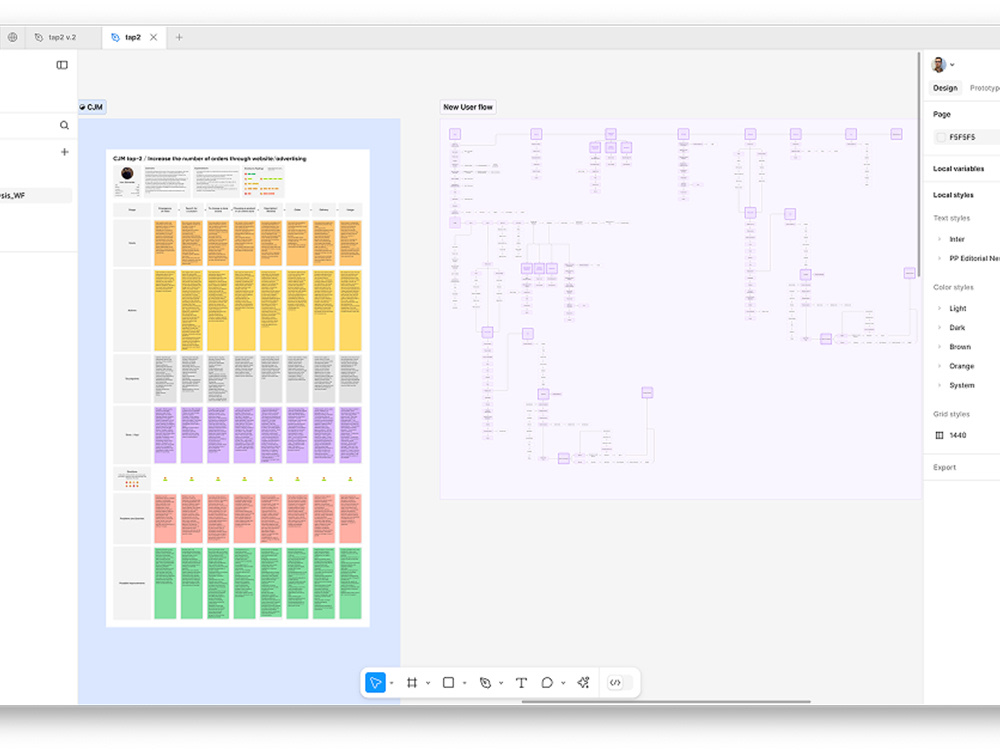Open the AI Actions sparkle tool

(x=584, y=682)
